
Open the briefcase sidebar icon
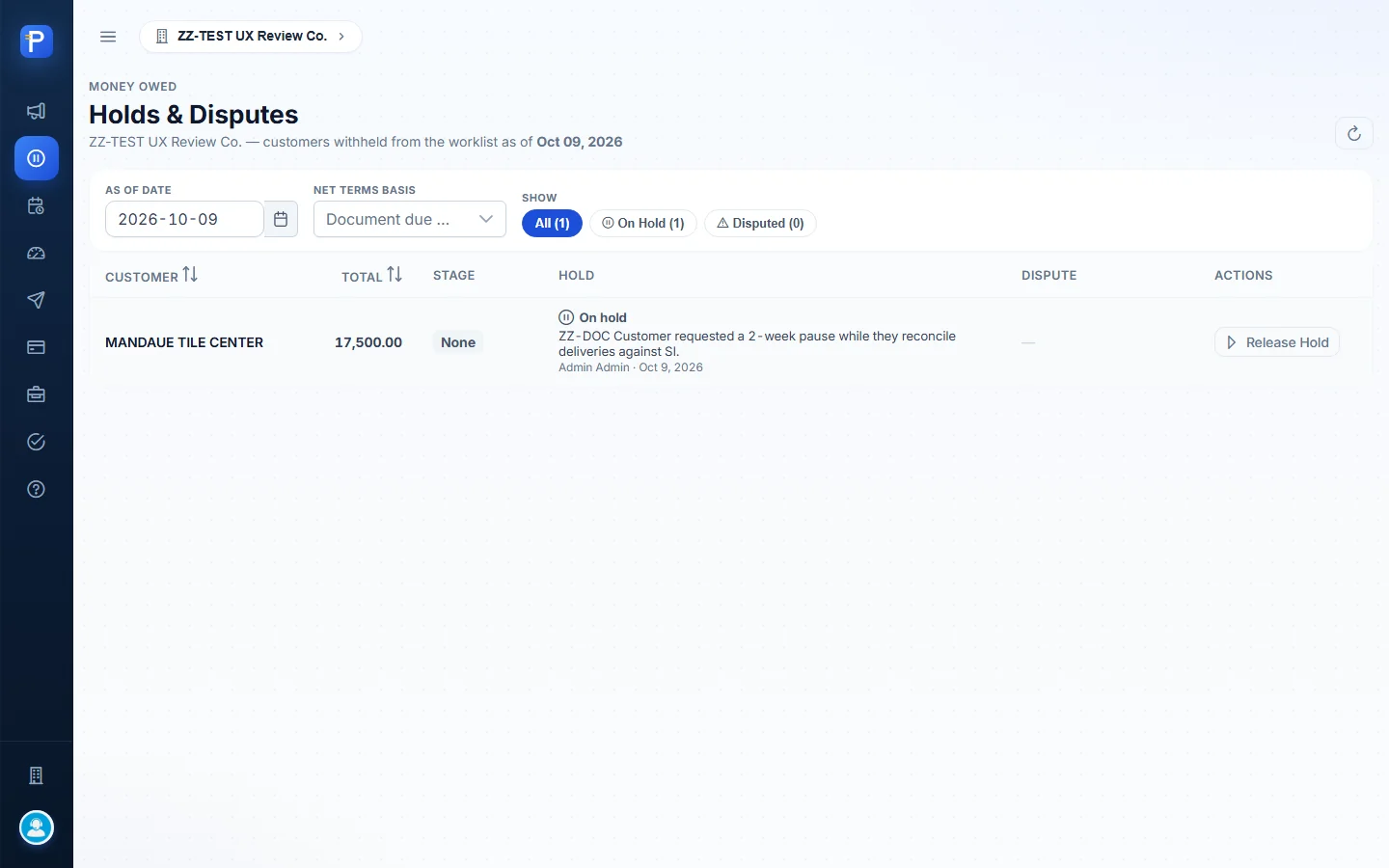point(37,394)
